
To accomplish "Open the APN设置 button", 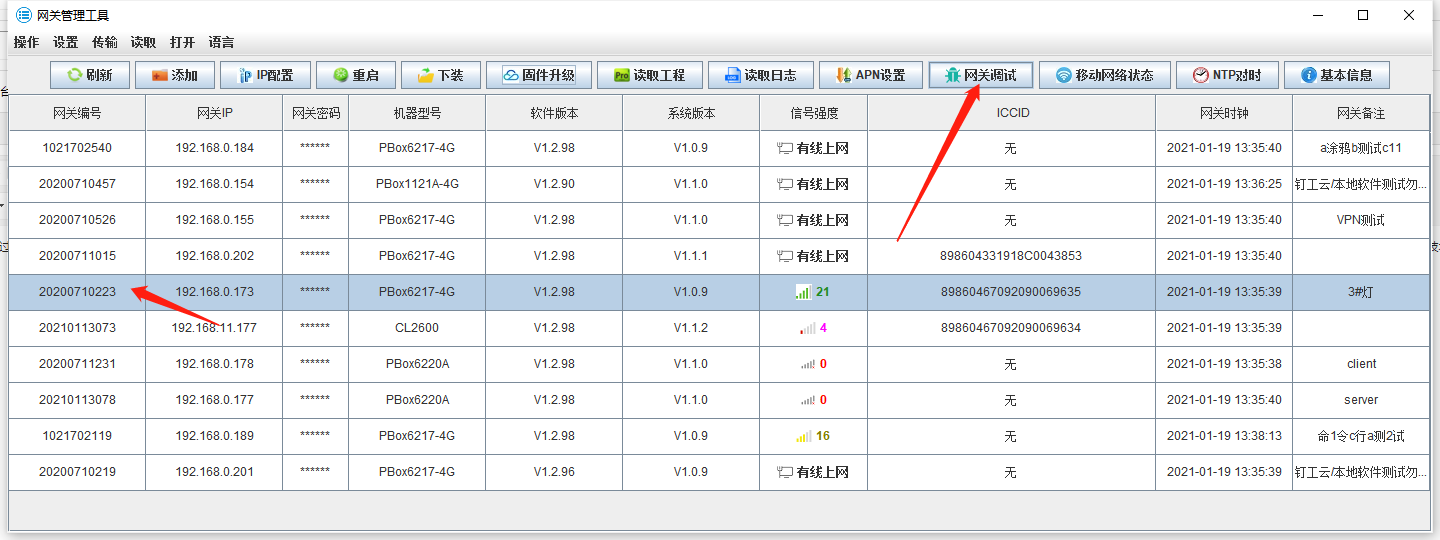I will (x=870, y=75).
